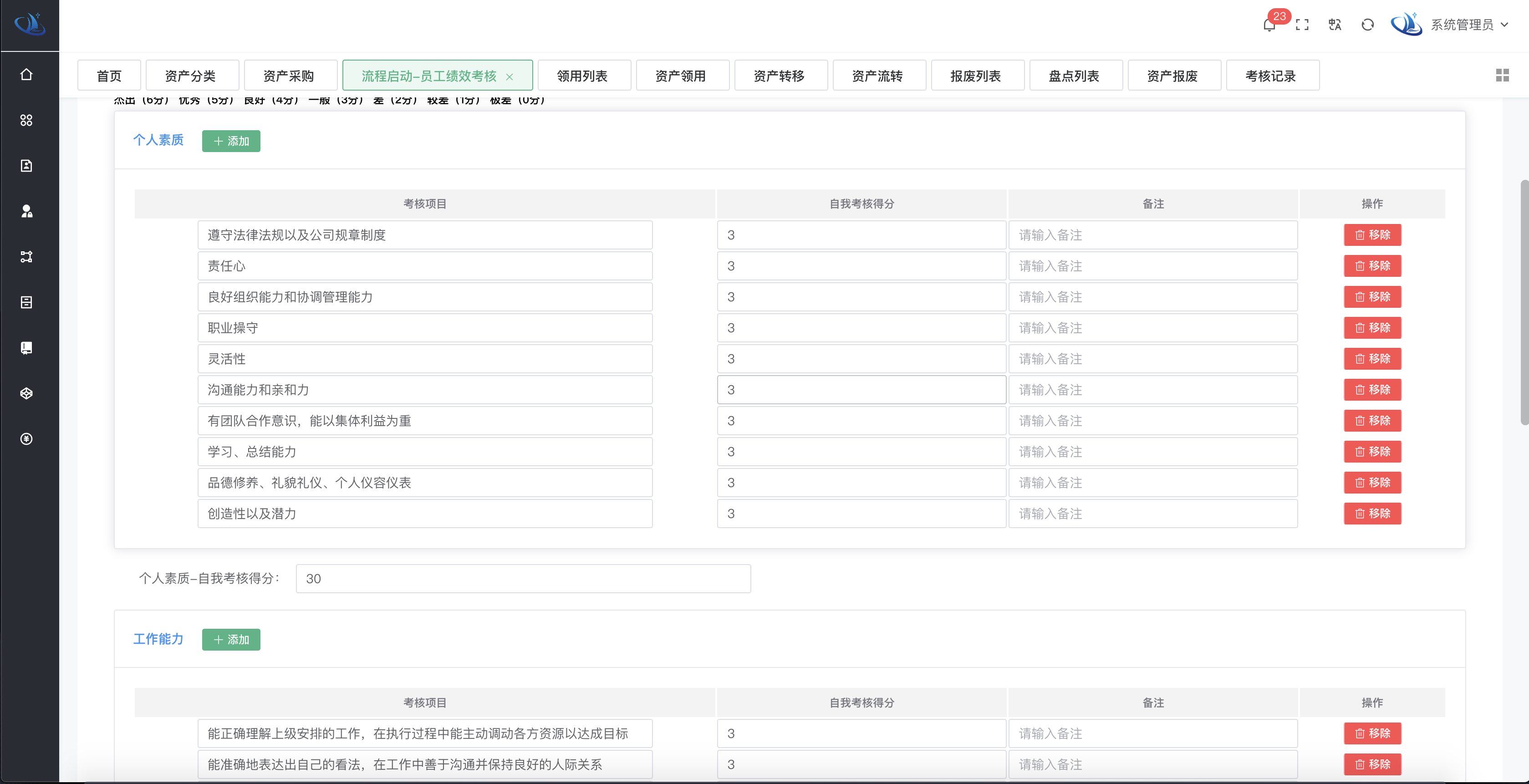1529x784 pixels.
Task: Open the cube package icon in sidebar
Action: pyautogui.click(x=26, y=393)
